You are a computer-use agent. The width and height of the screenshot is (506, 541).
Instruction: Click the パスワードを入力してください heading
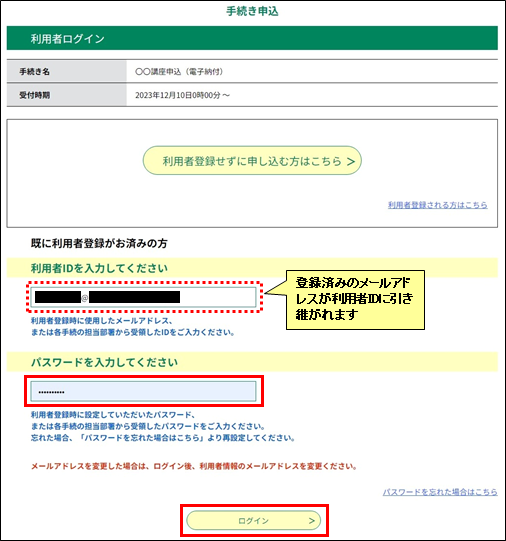click(x=105, y=362)
